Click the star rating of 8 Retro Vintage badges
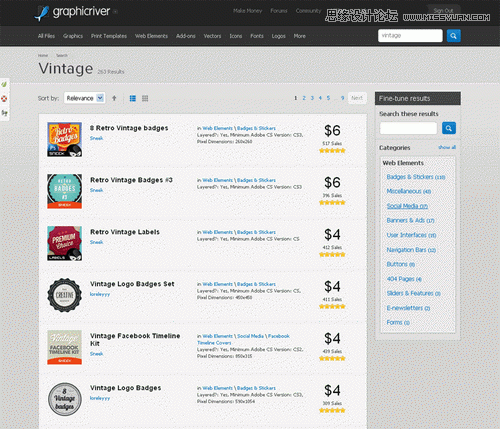Viewport: 500px width, 429px height. [x=332, y=151]
